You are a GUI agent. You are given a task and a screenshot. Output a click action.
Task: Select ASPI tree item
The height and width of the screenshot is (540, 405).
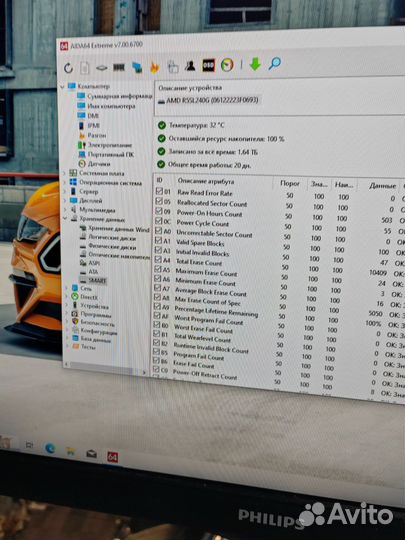click(94, 263)
